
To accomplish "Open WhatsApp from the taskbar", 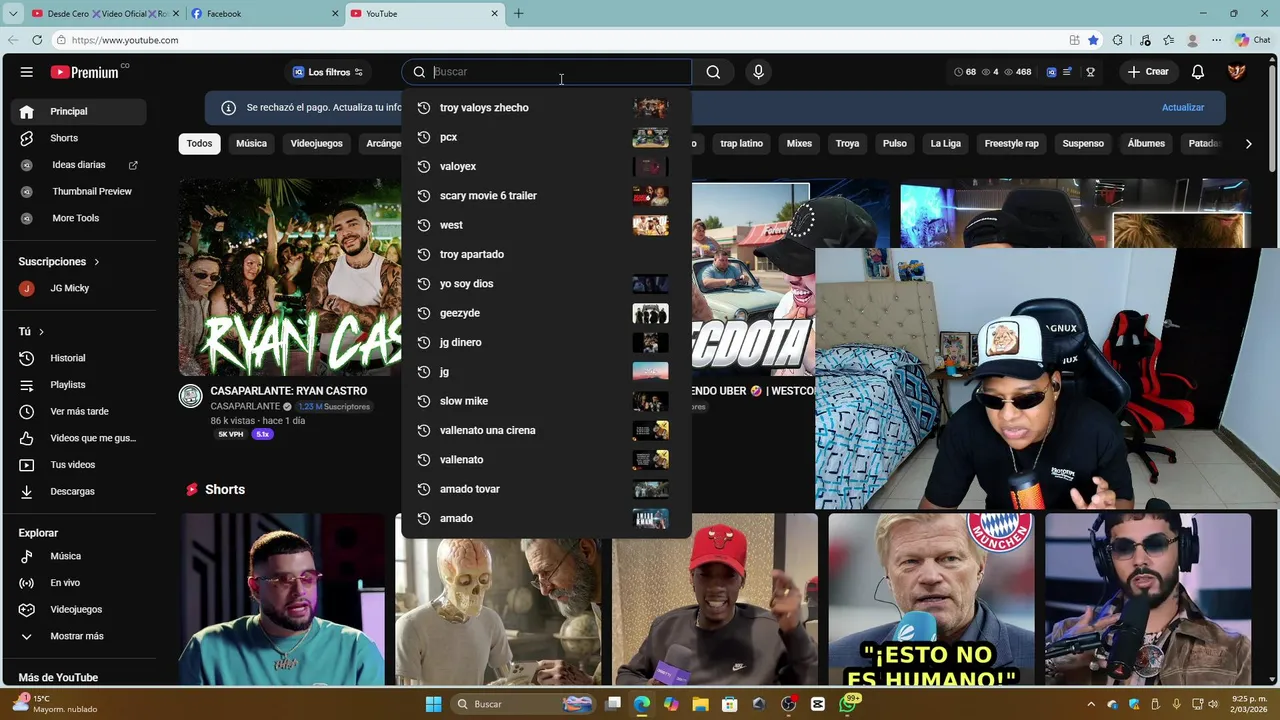I will (x=847, y=704).
